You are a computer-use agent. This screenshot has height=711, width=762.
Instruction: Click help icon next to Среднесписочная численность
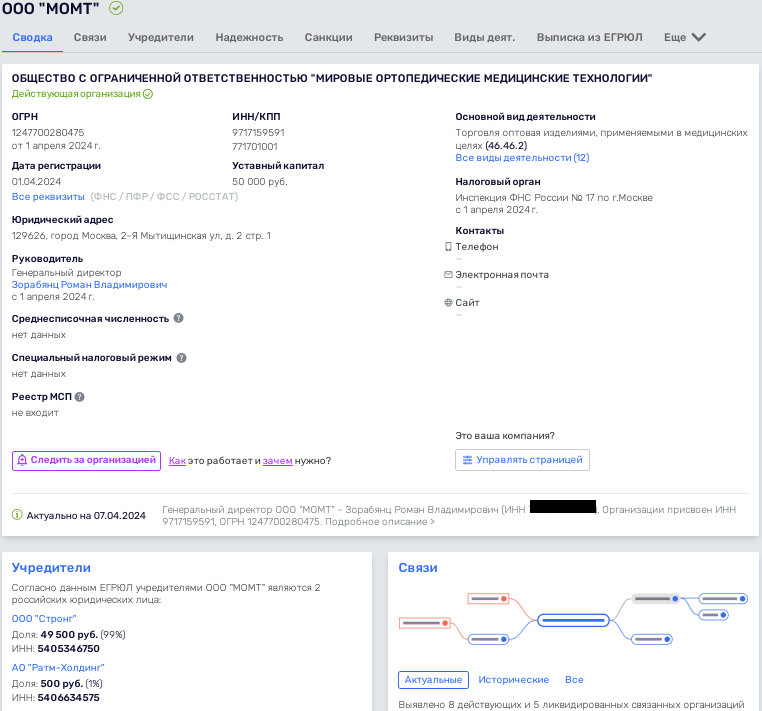tap(179, 318)
